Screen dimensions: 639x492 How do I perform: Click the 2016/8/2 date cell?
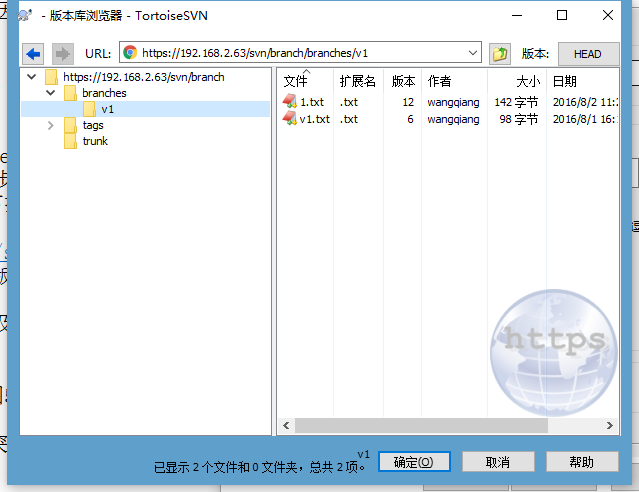pyautogui.click(x=585, y=102)
